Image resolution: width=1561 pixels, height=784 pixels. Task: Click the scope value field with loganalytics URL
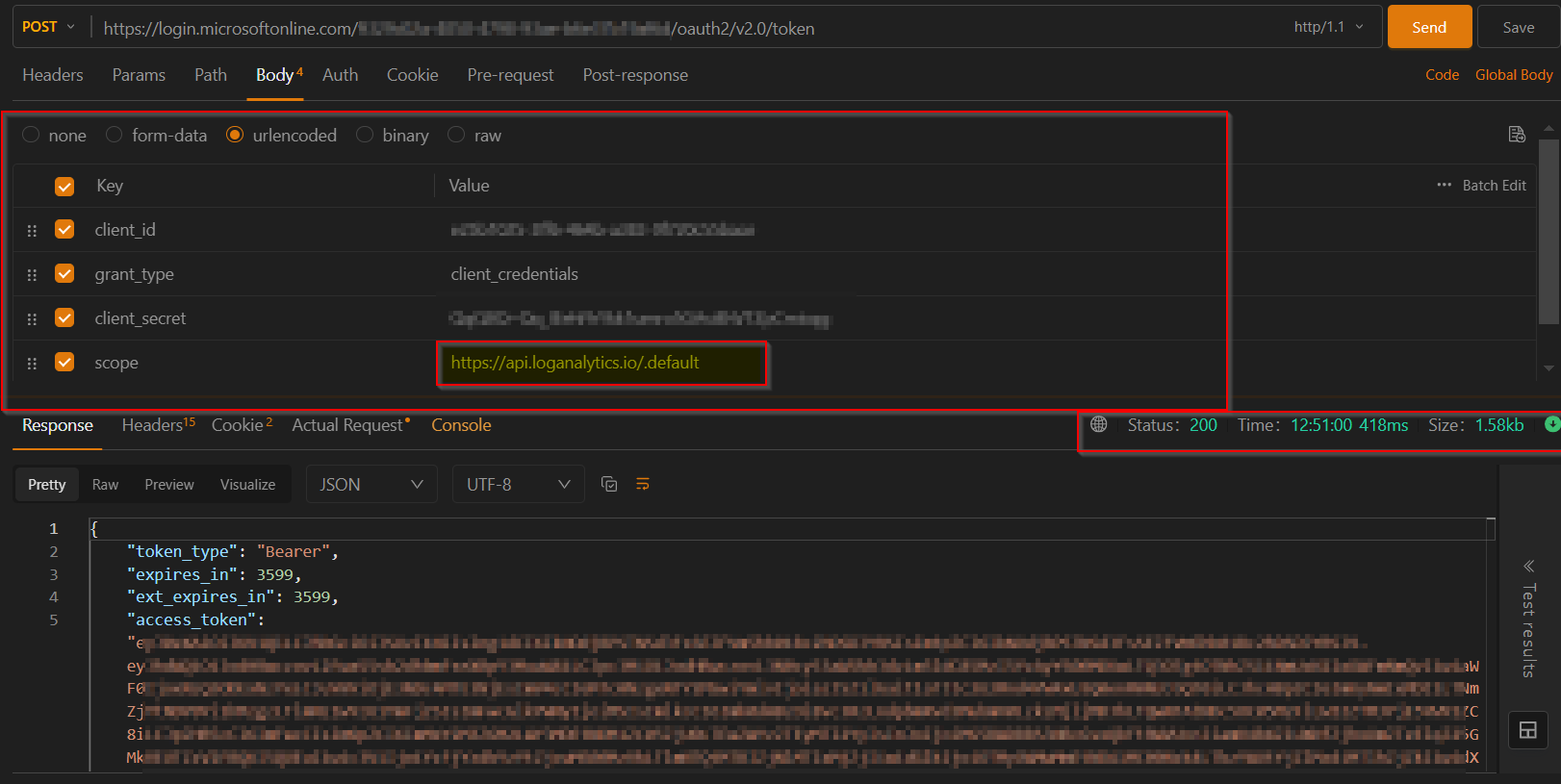(x=602, y=364)
